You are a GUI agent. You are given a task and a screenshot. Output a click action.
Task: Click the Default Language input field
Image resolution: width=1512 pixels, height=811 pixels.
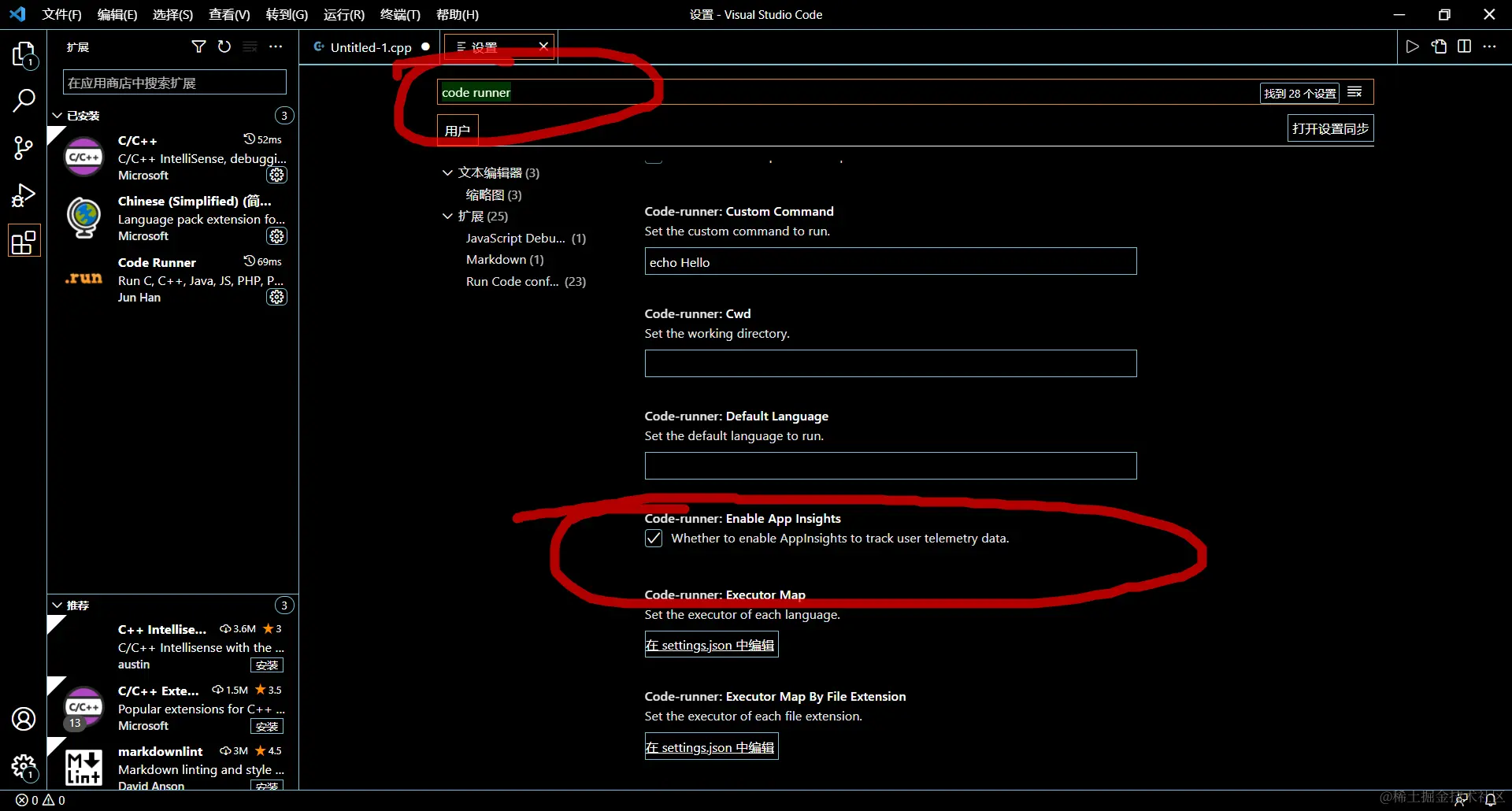tap(891, 466)
